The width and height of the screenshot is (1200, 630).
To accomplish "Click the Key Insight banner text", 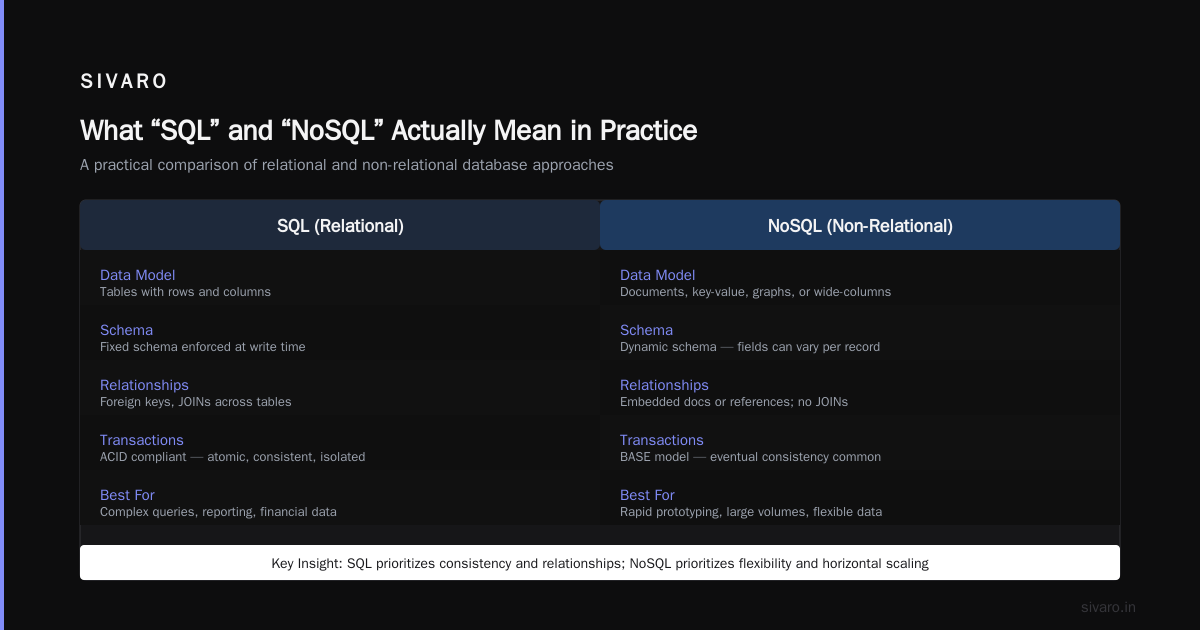I will pyautogui.click(x=600, y=564).
